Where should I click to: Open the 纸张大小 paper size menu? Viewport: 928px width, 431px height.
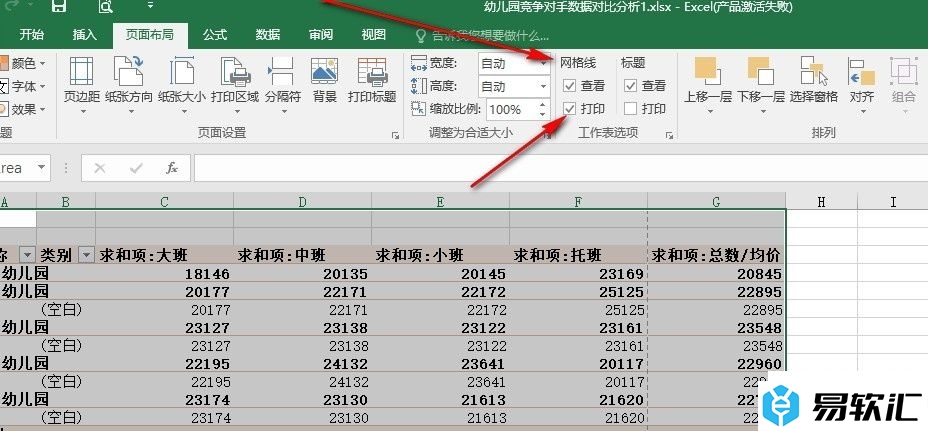tap(182, 80)
